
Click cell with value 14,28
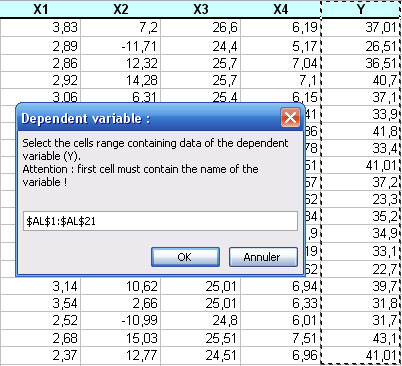(121, 80)
